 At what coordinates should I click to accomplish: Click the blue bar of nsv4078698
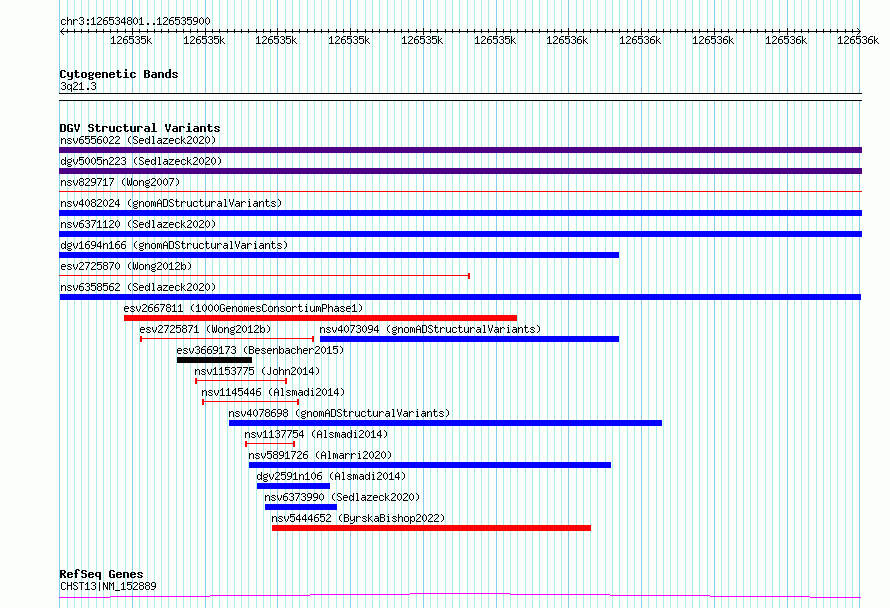[446, 423]
